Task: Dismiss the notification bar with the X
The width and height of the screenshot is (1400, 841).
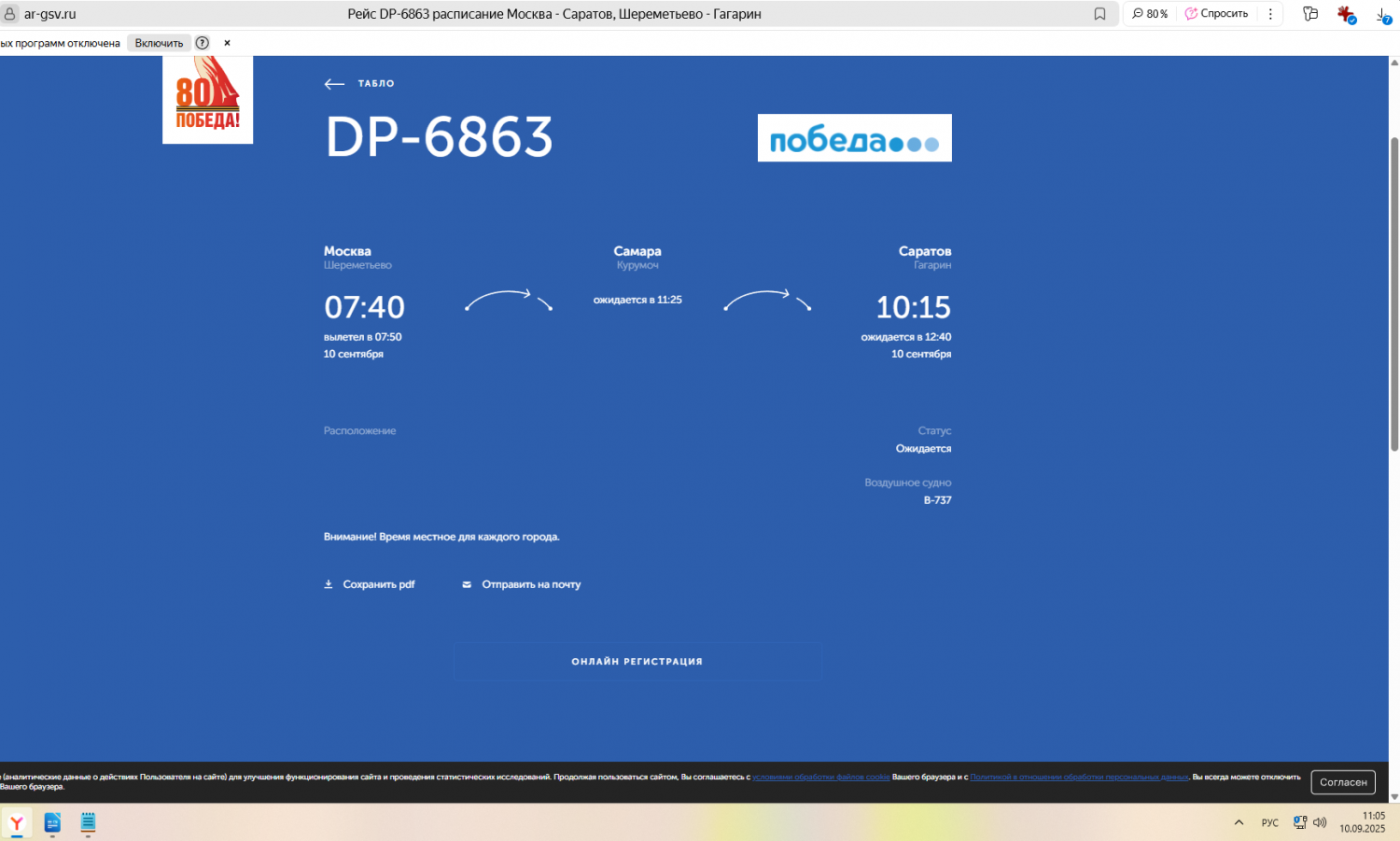Action: tap(227, 43)
